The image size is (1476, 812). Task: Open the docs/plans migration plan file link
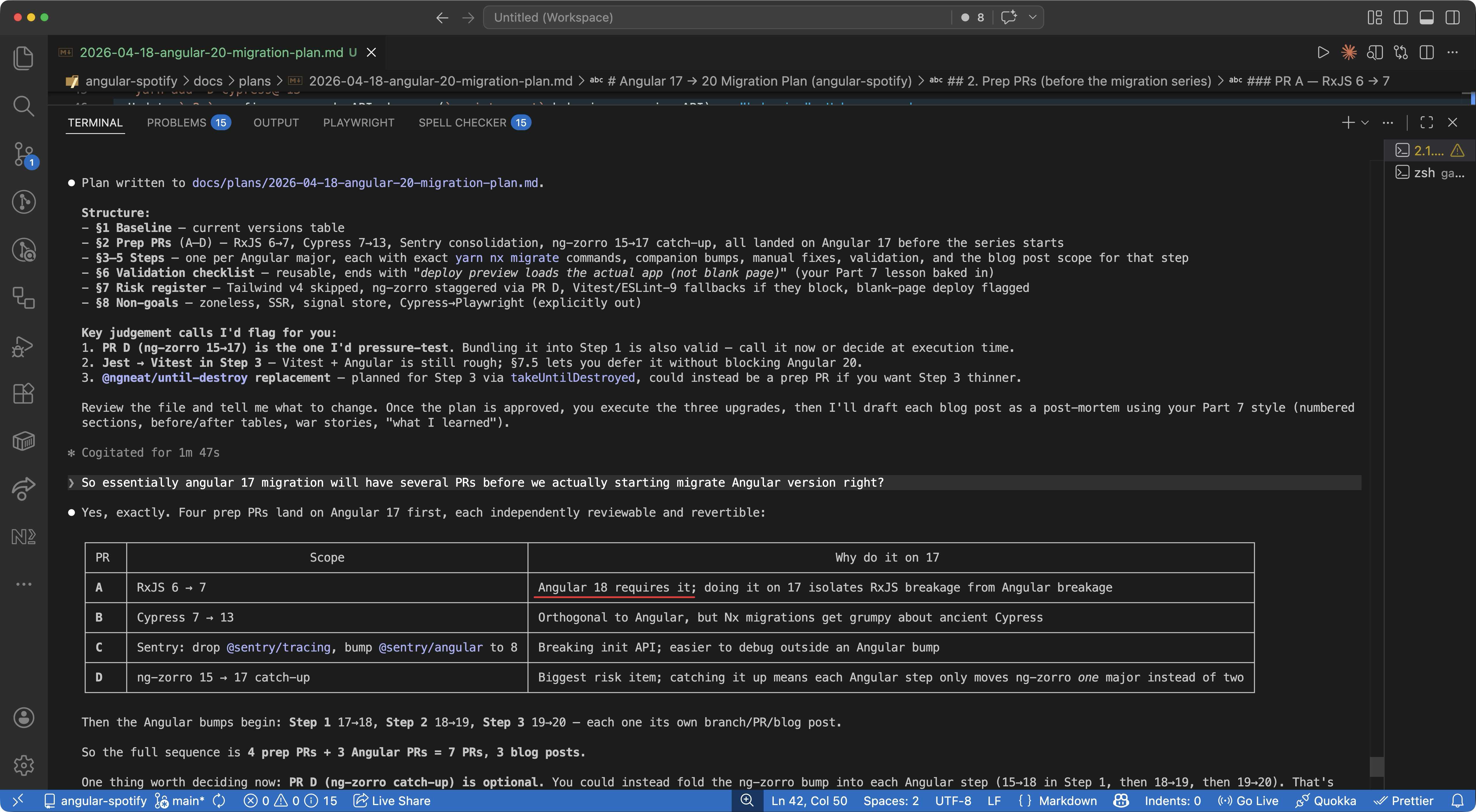click(x=365, y=183)
